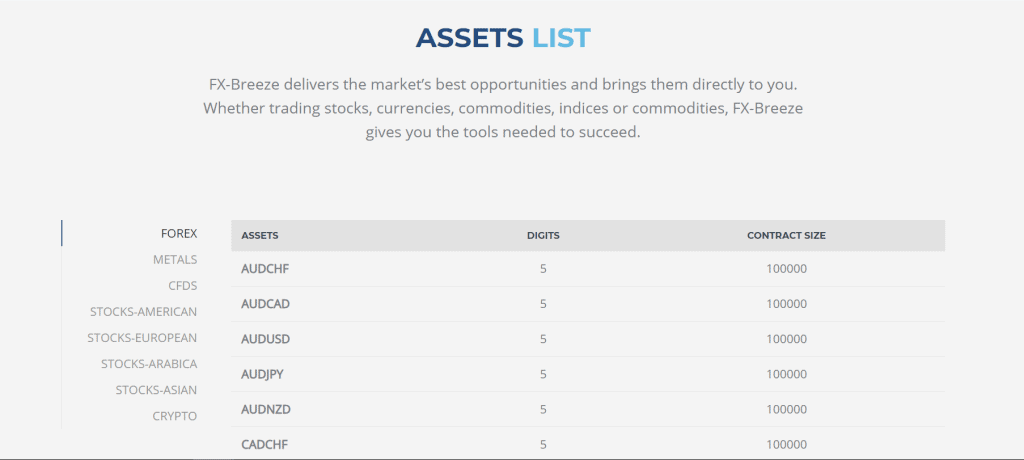Select the AUDCAD asset row
The width and height of the screenshot is (1024, 460).
click(588, 304)
